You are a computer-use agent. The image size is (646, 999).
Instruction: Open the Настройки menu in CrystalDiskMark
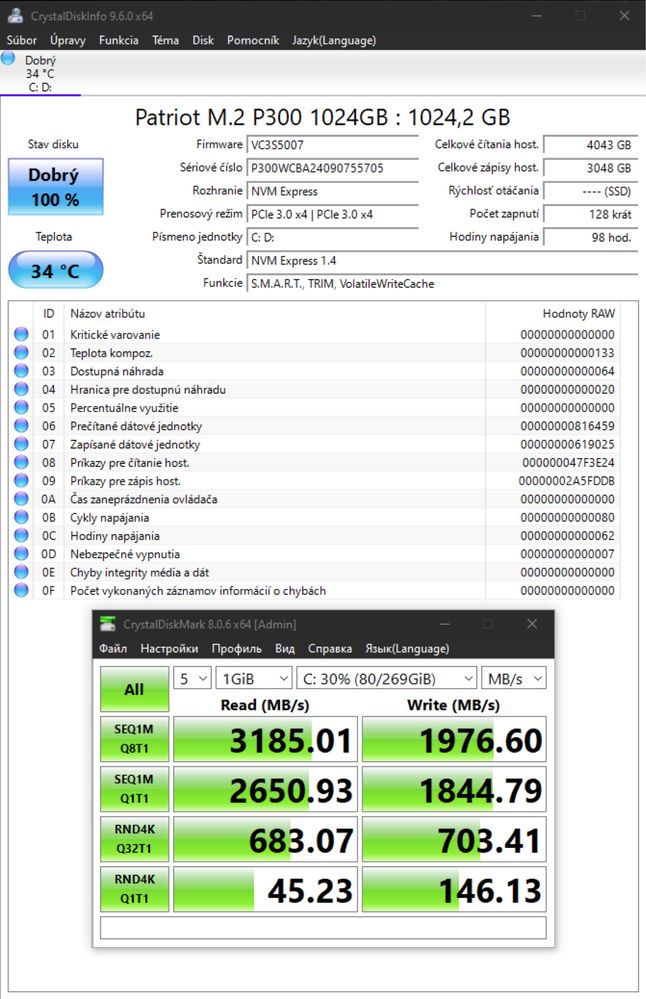coord(169,649)
